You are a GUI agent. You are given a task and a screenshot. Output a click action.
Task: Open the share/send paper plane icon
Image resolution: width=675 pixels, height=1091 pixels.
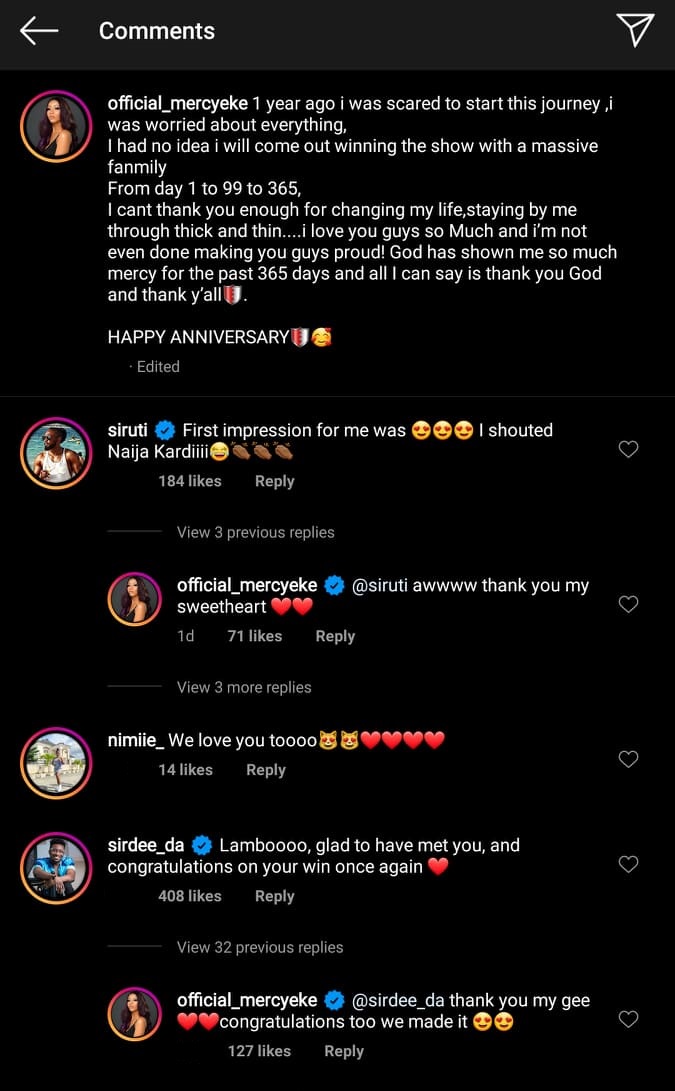pyautogui.click(x=635, y=30)
